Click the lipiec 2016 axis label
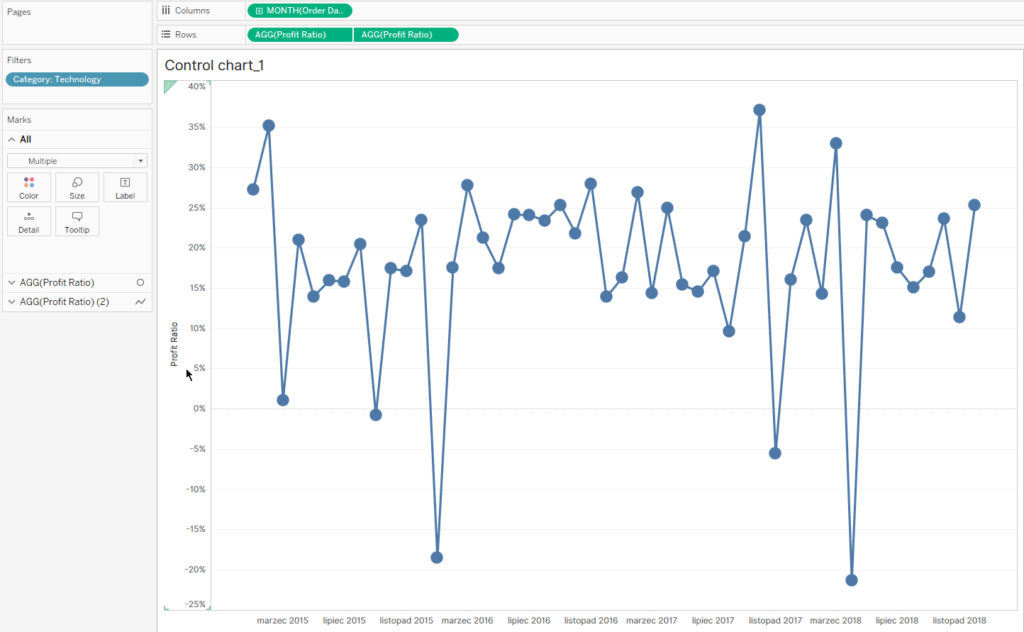Screen dimensions: 1024x632 click(x=529, y=620)
